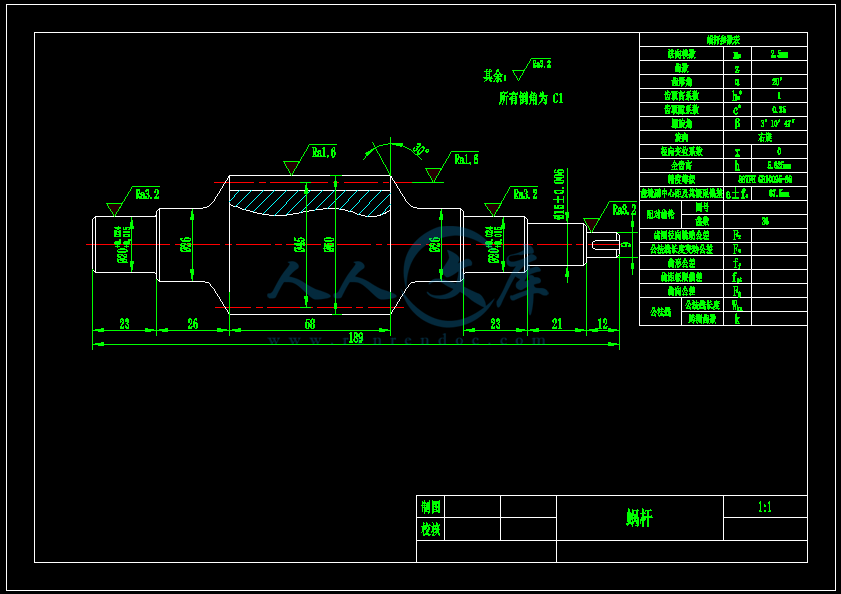Viewport: 841px width, 594px height.
Task: Select the 1:1 scale text
Action: 765,507
